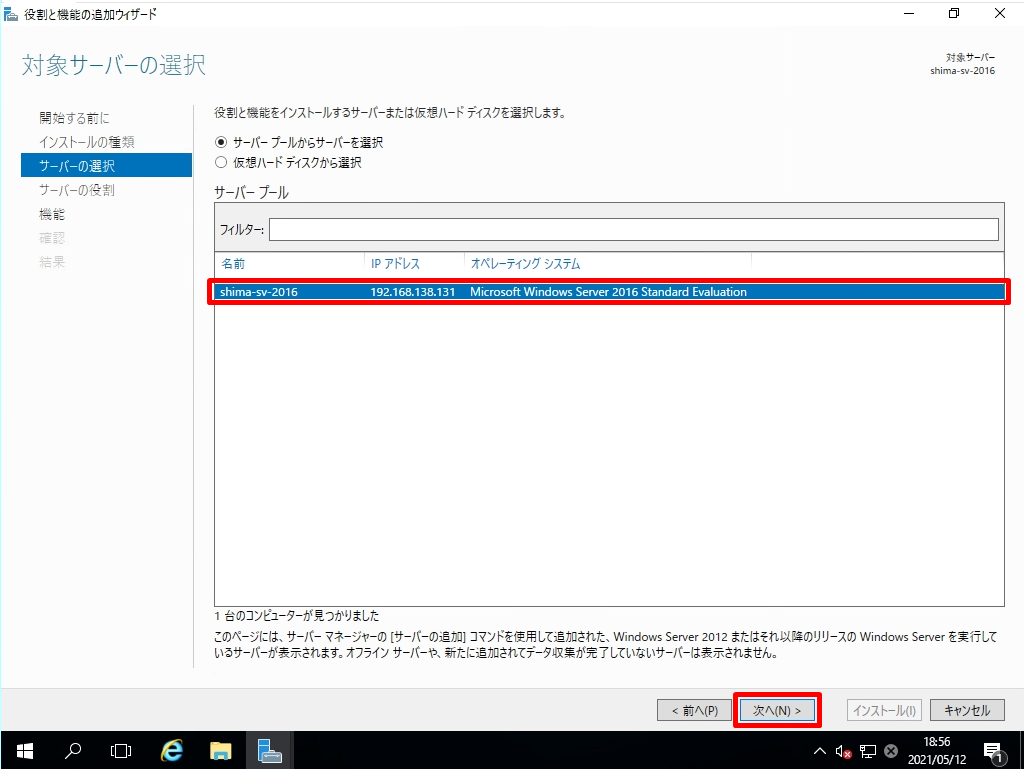Open Windows Start menu
Screen dimensions: 1024x769
(x=25, y=751)
